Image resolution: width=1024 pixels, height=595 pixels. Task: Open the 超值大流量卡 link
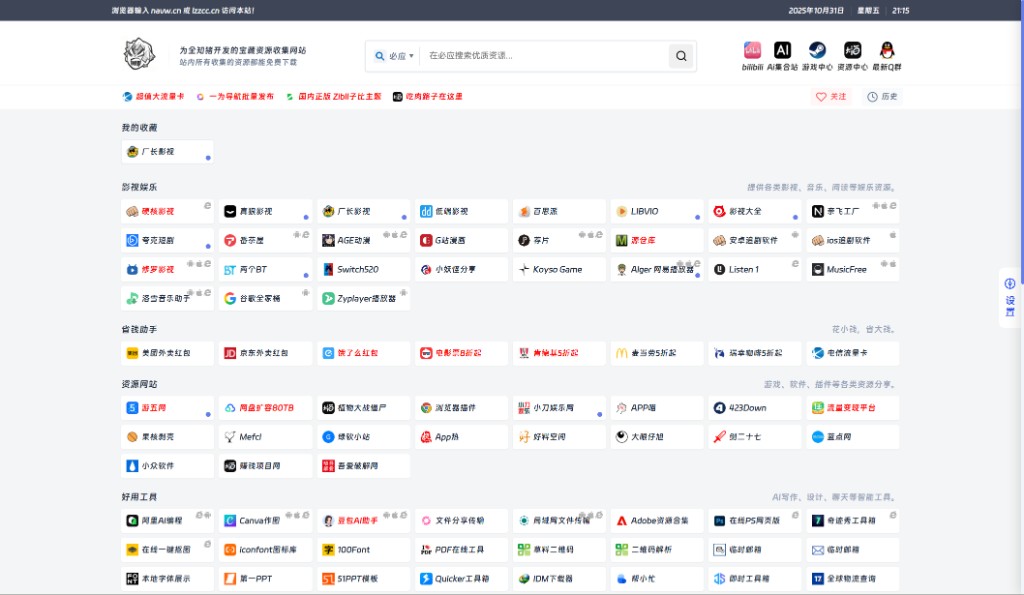pyautogui.click(x=153, y=97)
